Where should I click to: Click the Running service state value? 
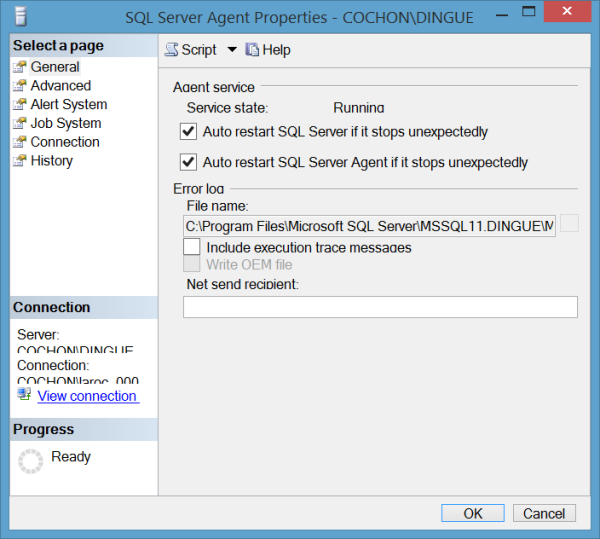(359, 108)
